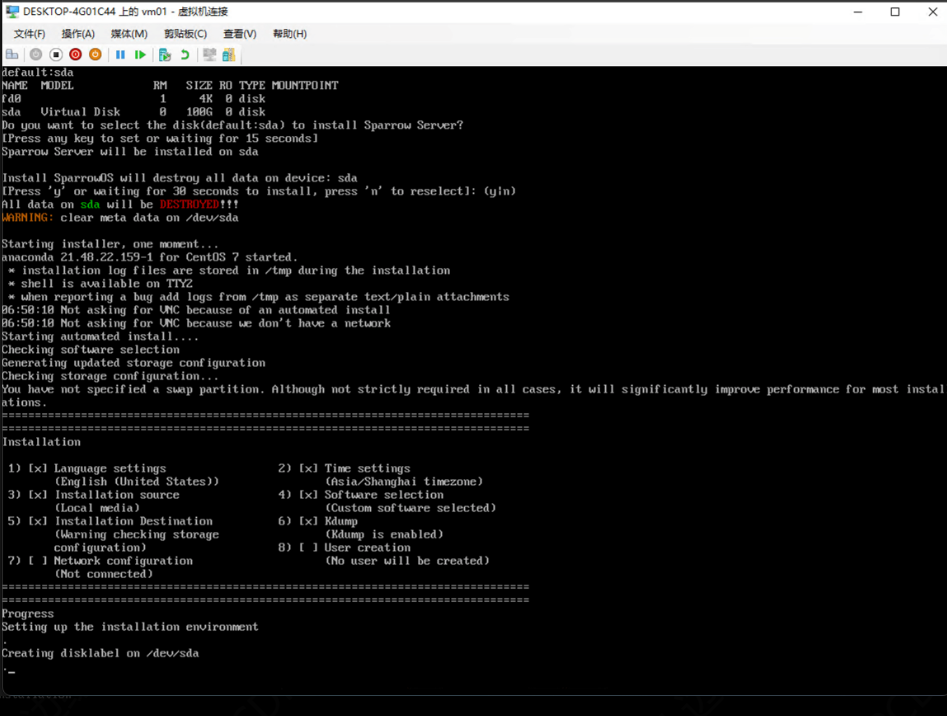Toggle enhanced session monitor icon
The height and width of the screenshot is (716, 947).
point(210,55)
